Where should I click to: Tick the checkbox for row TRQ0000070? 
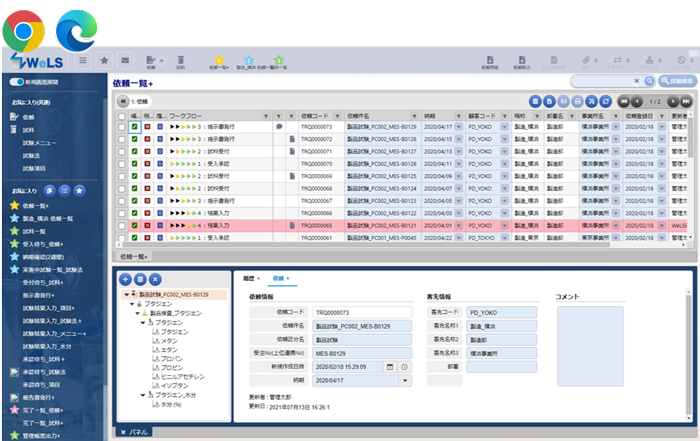coord(121,164)
